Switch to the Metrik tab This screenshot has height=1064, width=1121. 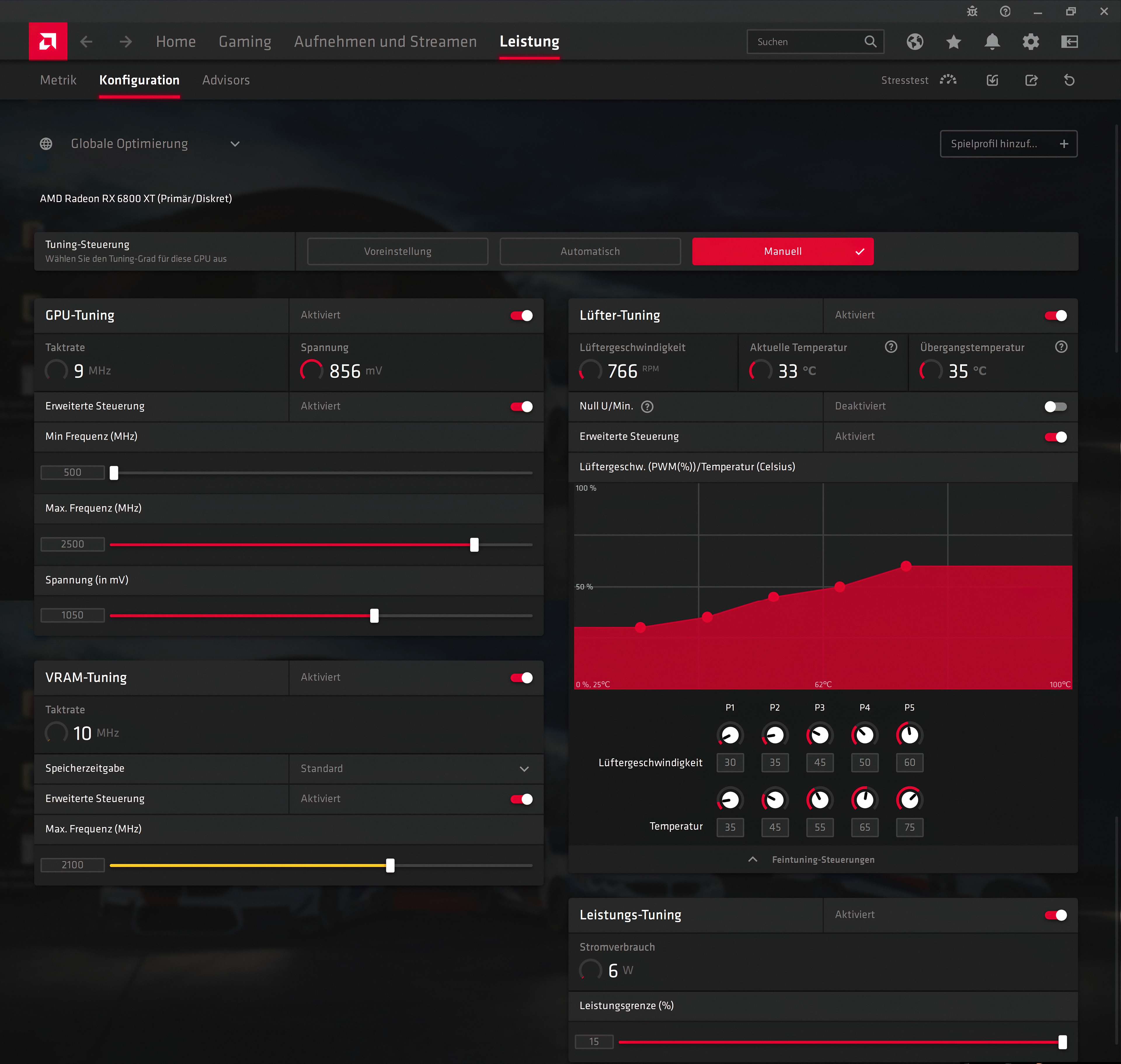coord(58,80)
